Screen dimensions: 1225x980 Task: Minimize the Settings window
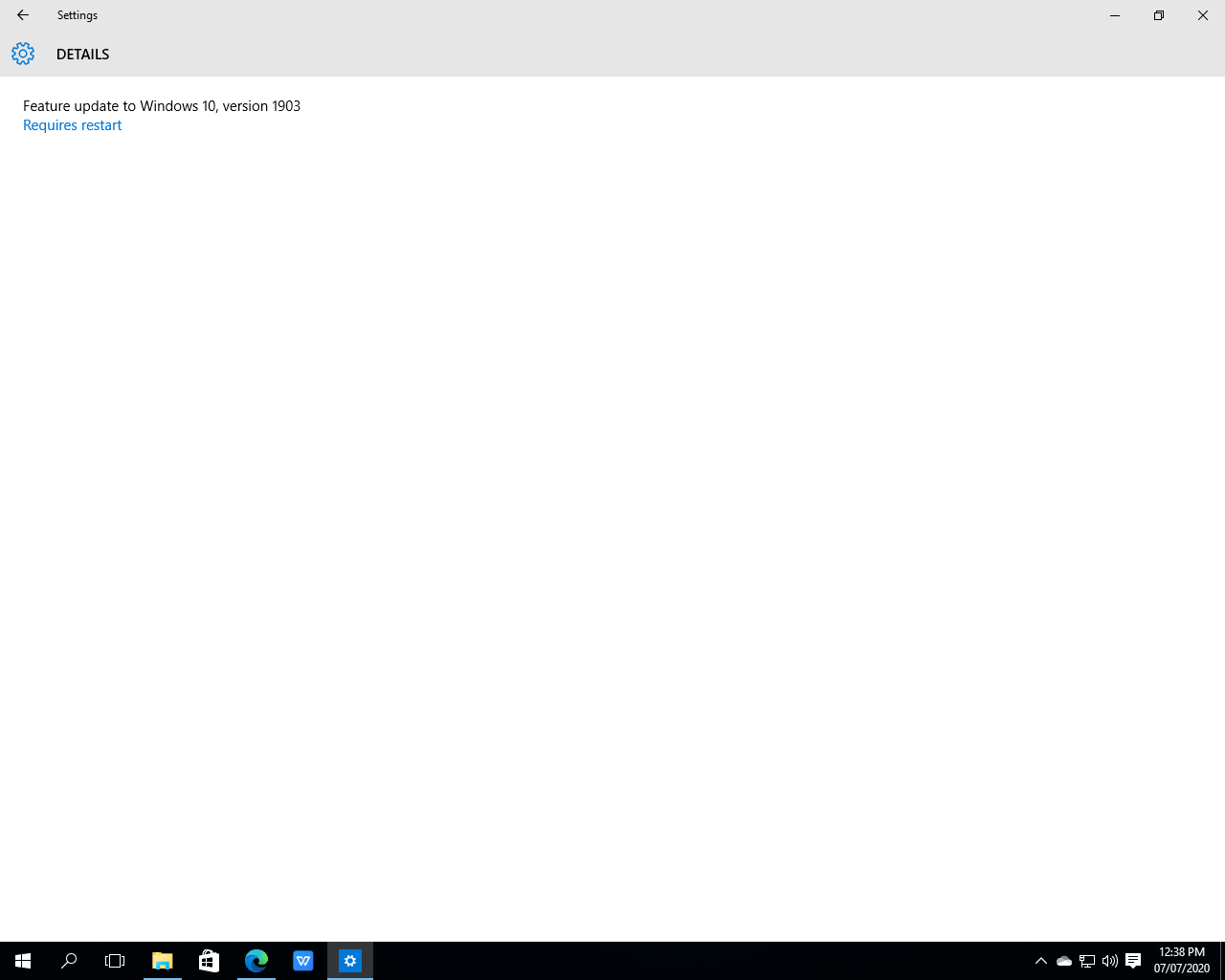click(x=1115, y=15)
